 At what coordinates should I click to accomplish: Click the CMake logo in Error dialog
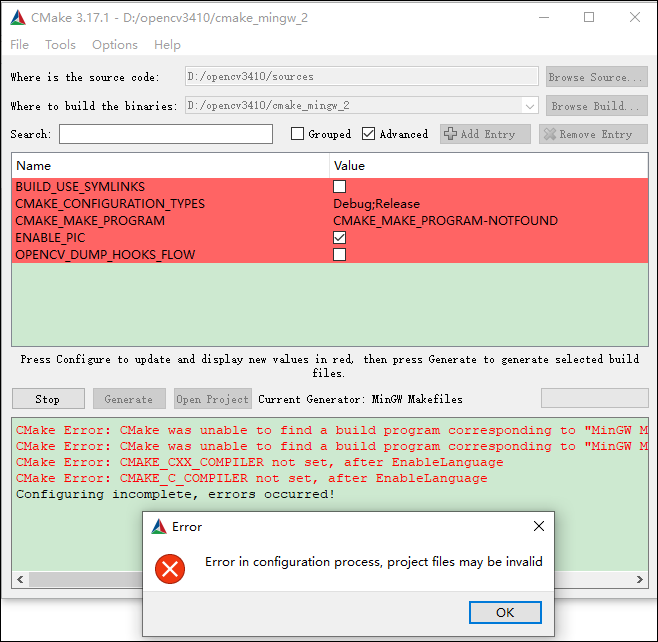pyautogui.click(x=159, y=526)
